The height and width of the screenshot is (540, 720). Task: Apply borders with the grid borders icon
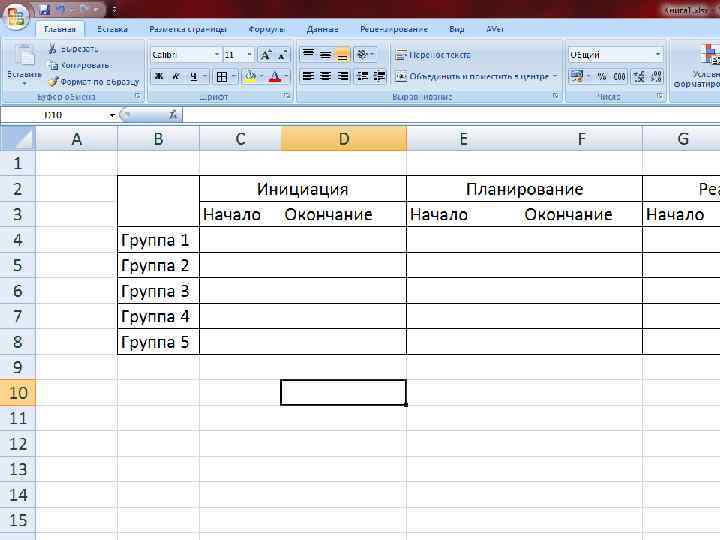pos(222,77)
